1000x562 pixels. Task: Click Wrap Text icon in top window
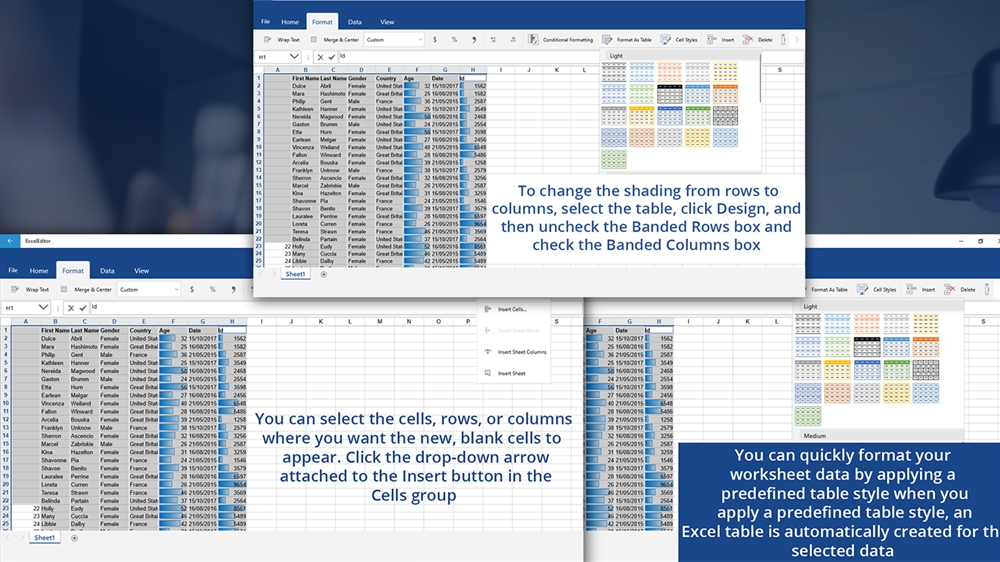point(267,40)
